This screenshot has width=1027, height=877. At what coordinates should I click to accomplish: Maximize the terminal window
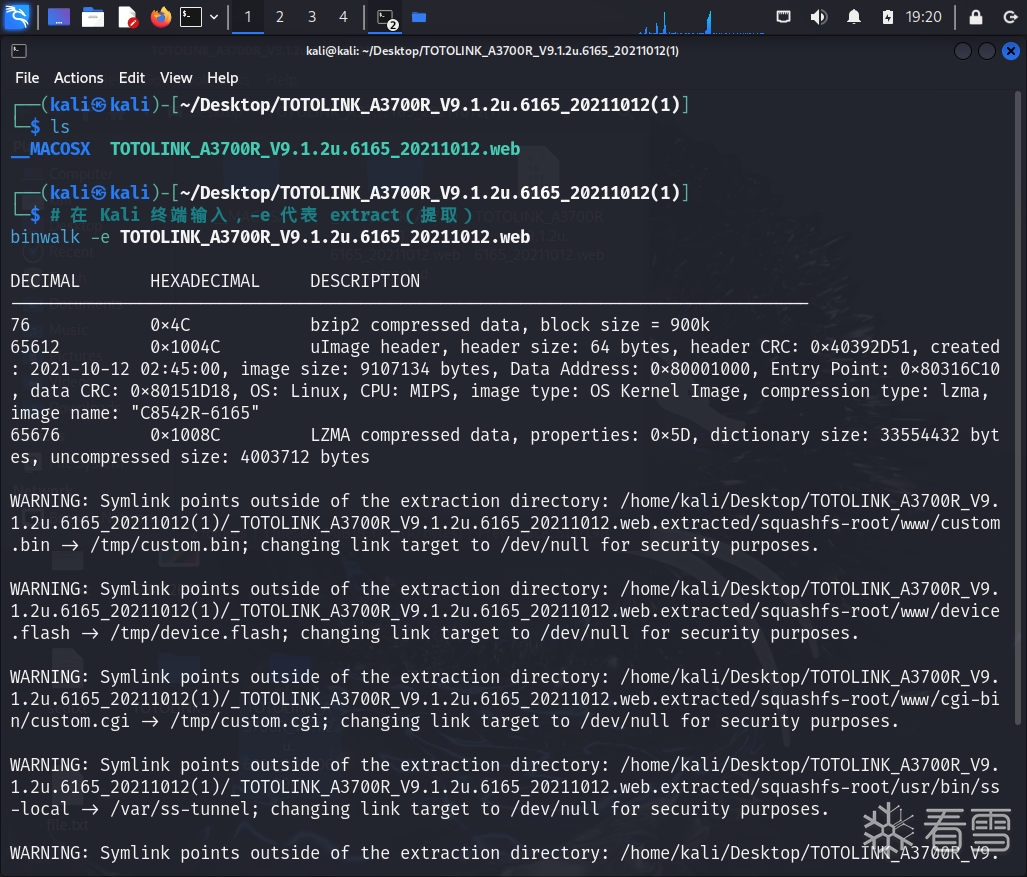click(986, 51)
